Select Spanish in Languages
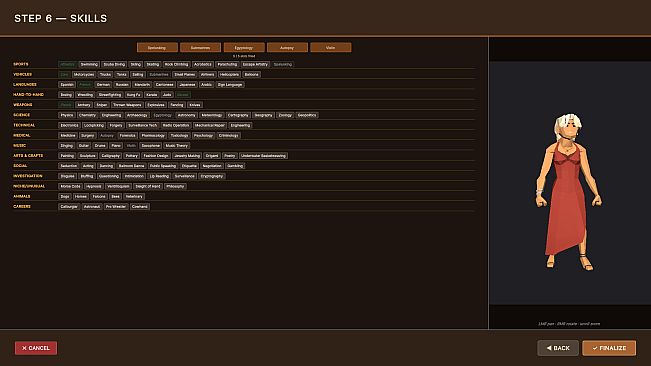 [x=67, y=85]
